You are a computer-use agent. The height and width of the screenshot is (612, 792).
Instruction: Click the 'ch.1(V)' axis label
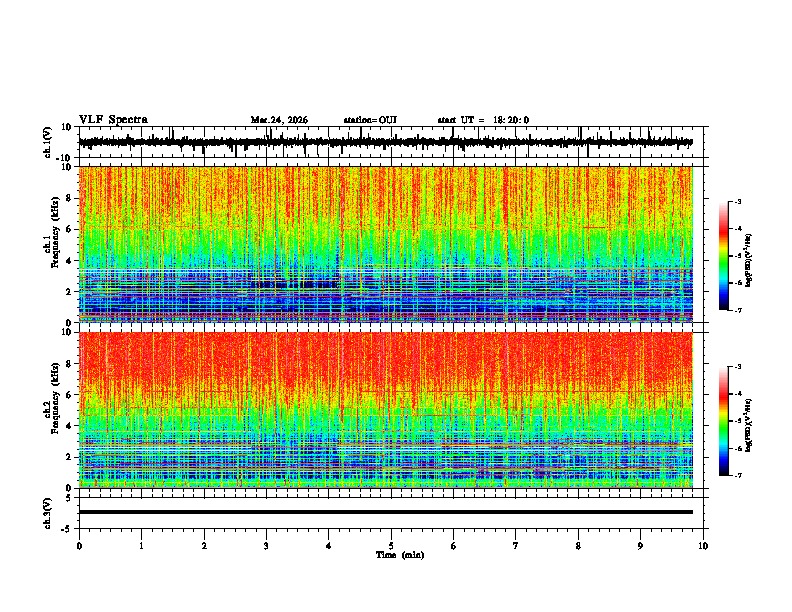pyautogui.click(x=48, y=142)
